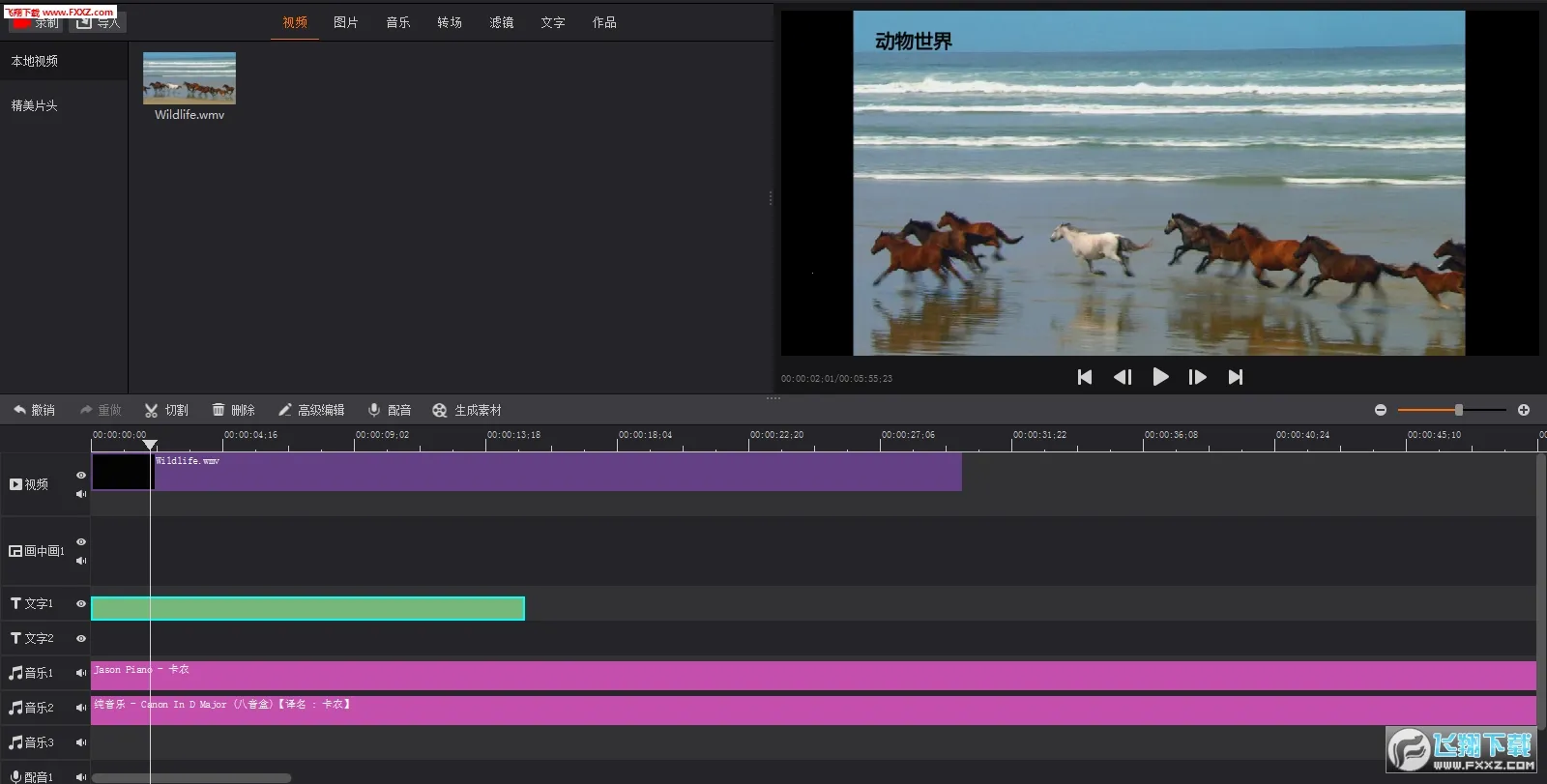Switch to the 转场 transitions tab
The height and width of the screenshot is (784, 1547).
click(x=450, y=22)
